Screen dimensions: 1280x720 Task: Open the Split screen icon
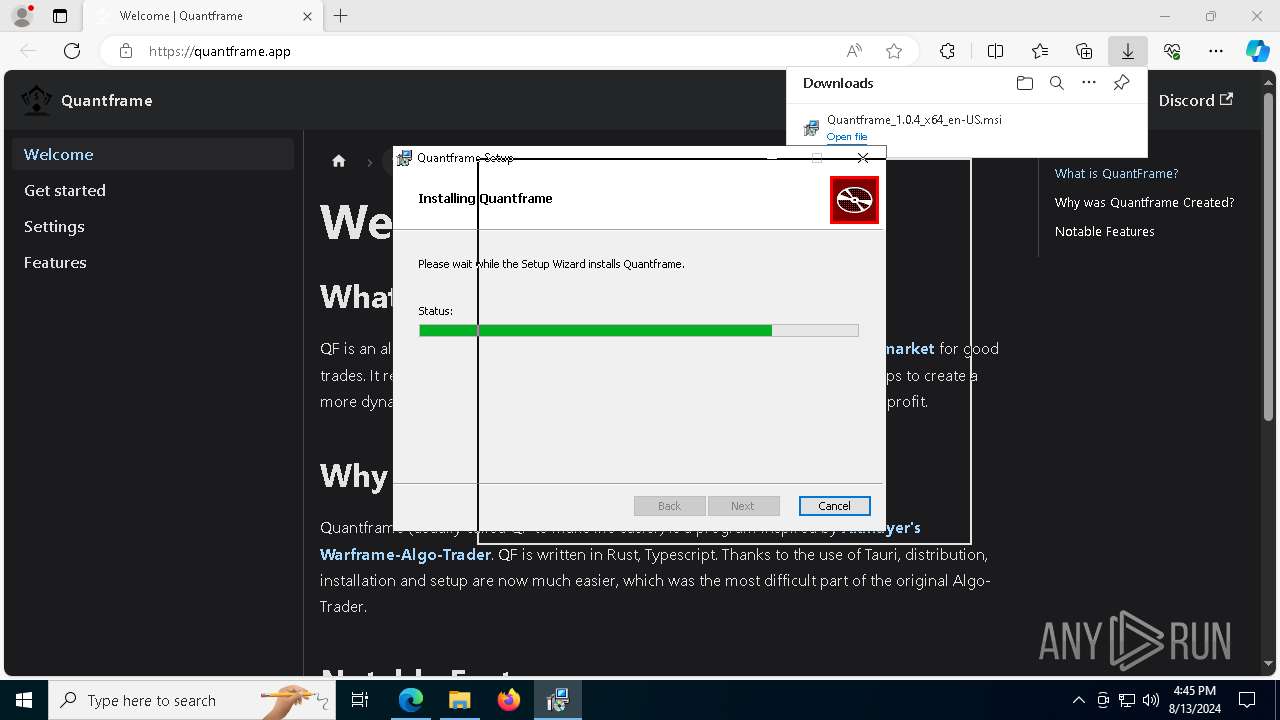point(995,51)
